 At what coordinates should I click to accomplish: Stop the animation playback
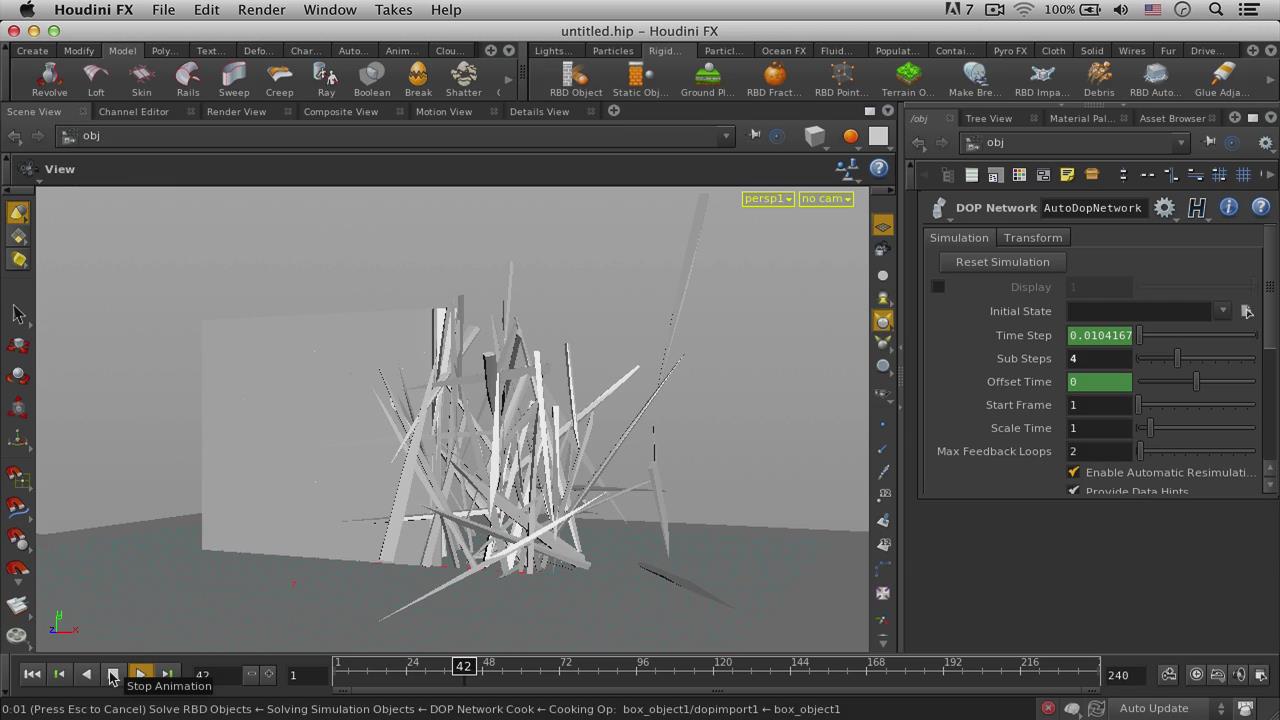[x=113, y=674]
